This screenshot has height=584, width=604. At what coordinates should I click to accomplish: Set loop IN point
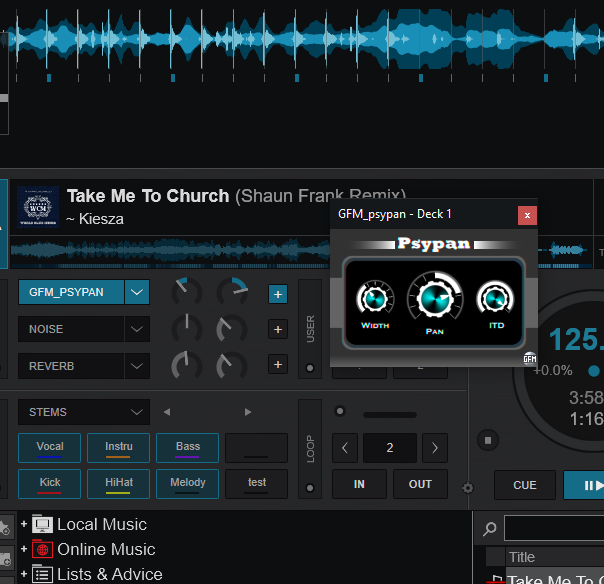pyautogui.click(x=359, y=484)
